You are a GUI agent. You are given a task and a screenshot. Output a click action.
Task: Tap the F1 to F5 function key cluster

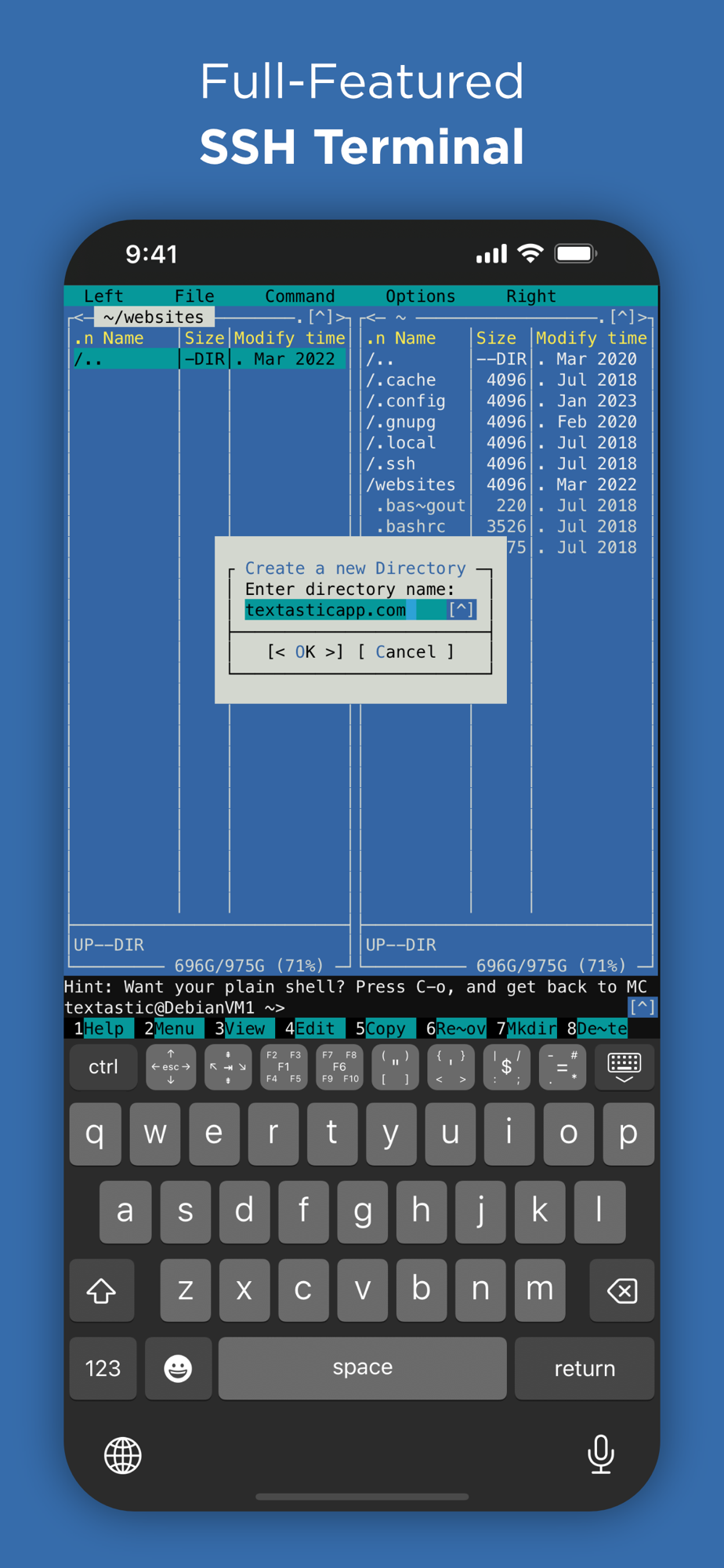(284, 1067)
